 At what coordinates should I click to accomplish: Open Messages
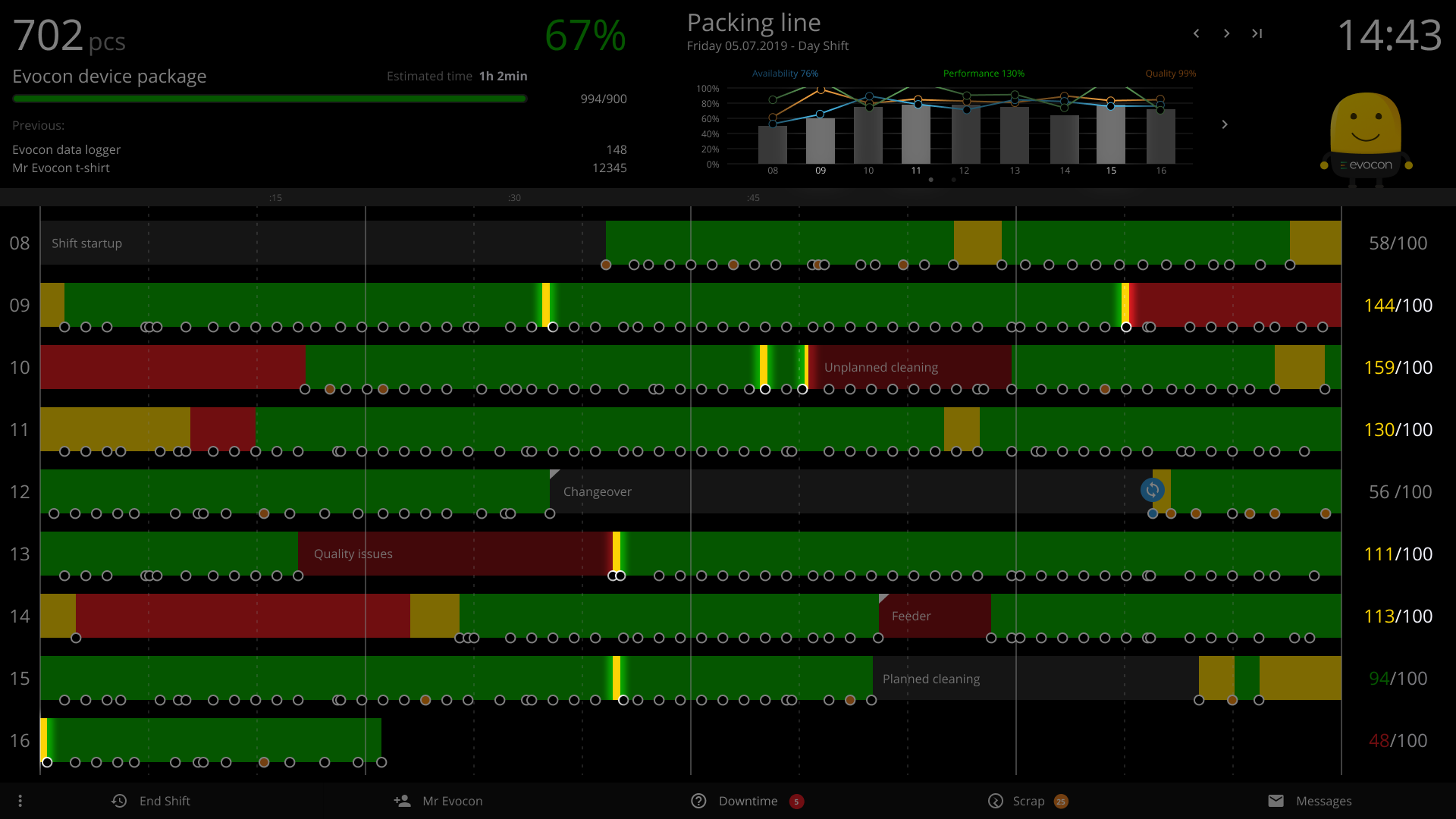point(1310,801)
